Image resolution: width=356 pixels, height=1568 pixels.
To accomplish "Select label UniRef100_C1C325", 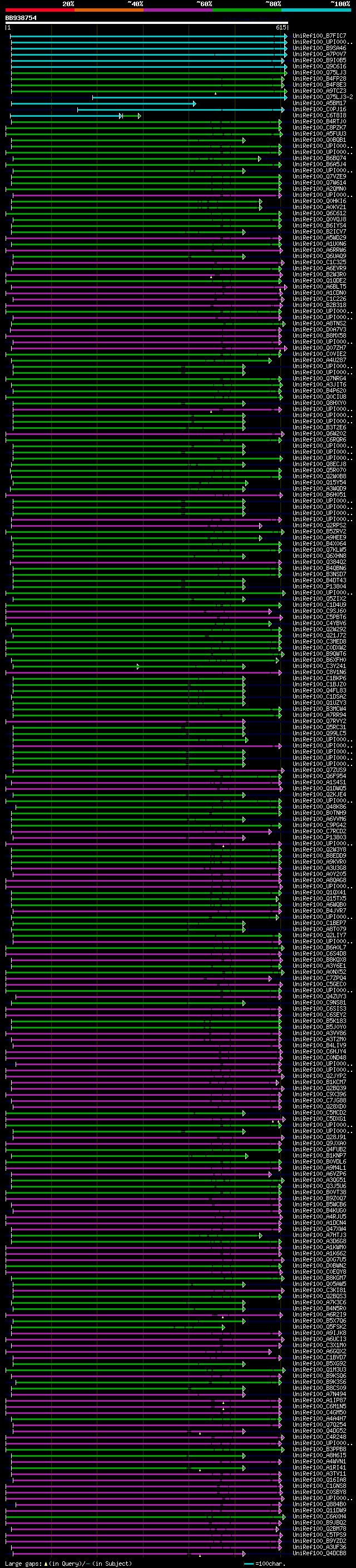I will coord(319,263).
